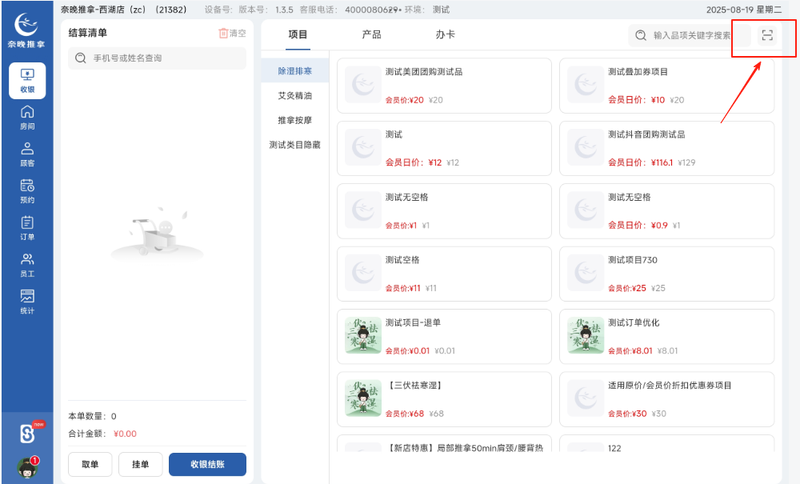Add item 测试项目730

[667, 274]
